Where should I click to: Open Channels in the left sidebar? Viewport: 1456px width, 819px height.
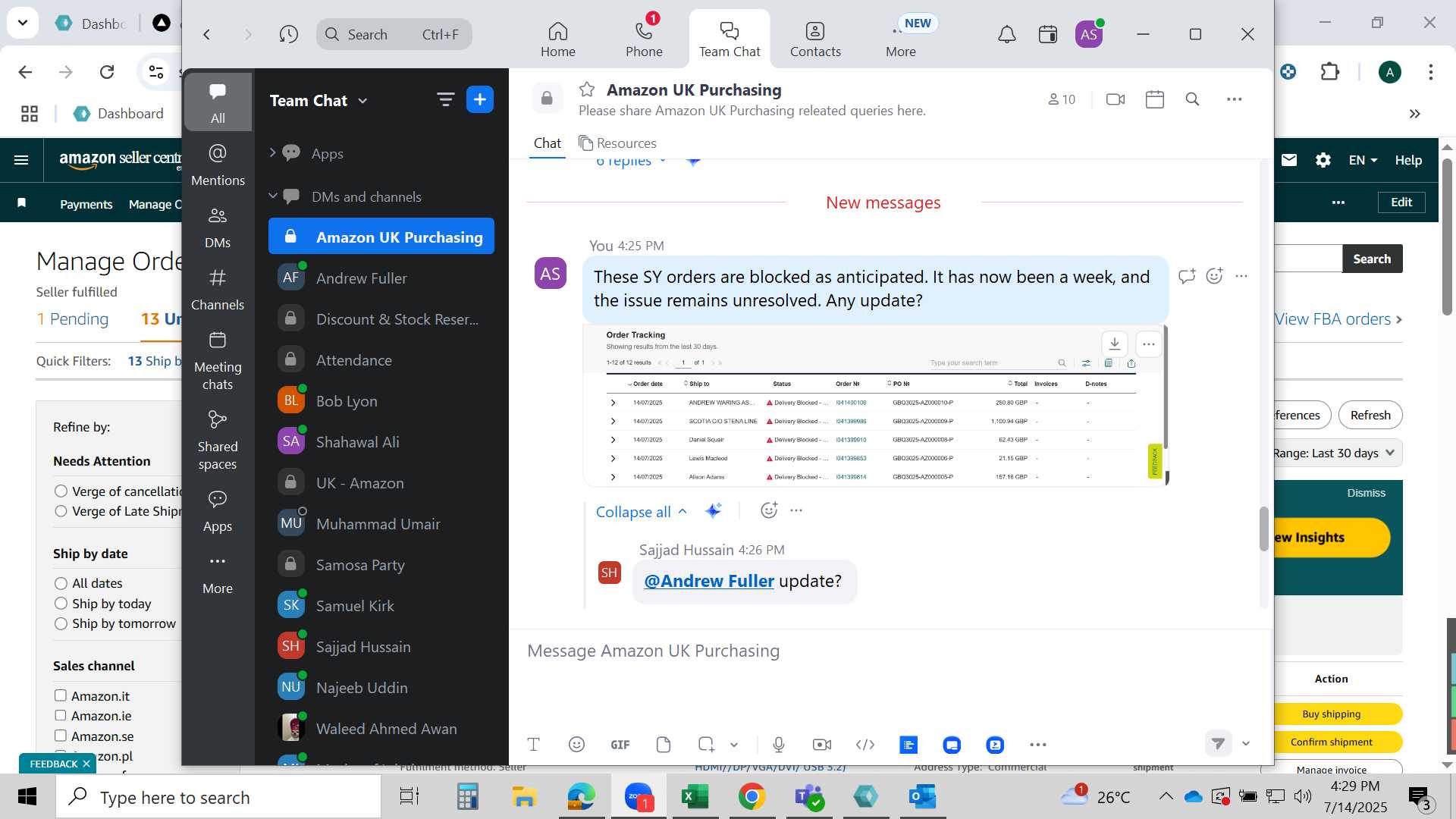[x=218, y=290]
